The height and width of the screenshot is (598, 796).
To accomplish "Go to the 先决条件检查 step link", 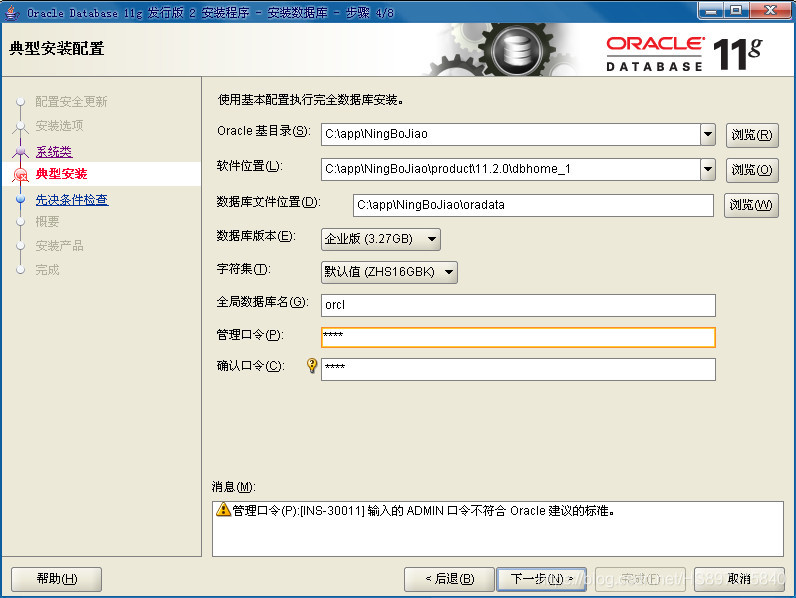I will 72,200.
